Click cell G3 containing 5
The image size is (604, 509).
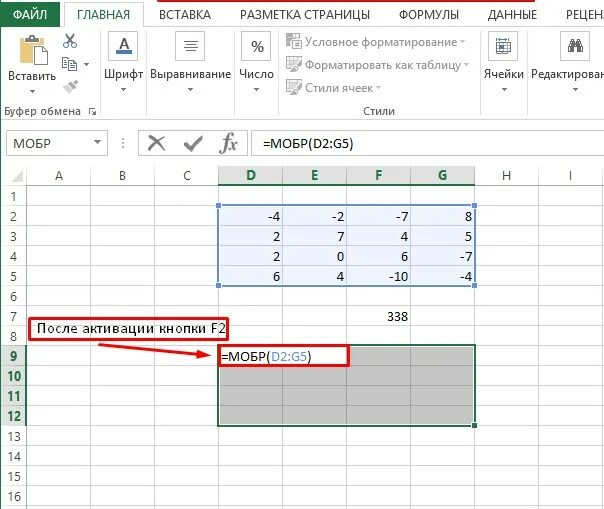442,236
